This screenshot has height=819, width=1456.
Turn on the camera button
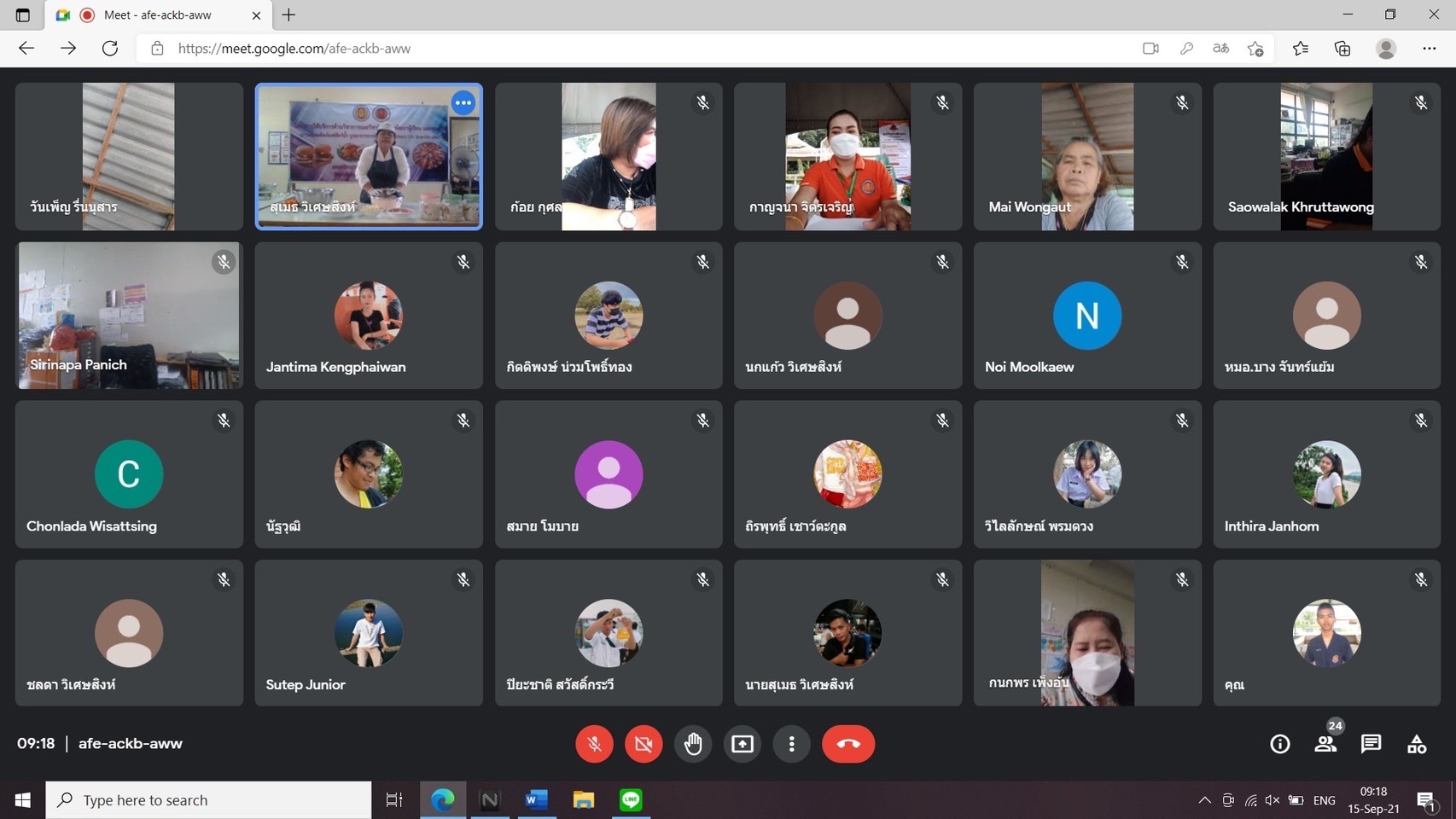[x=644, y=744]
